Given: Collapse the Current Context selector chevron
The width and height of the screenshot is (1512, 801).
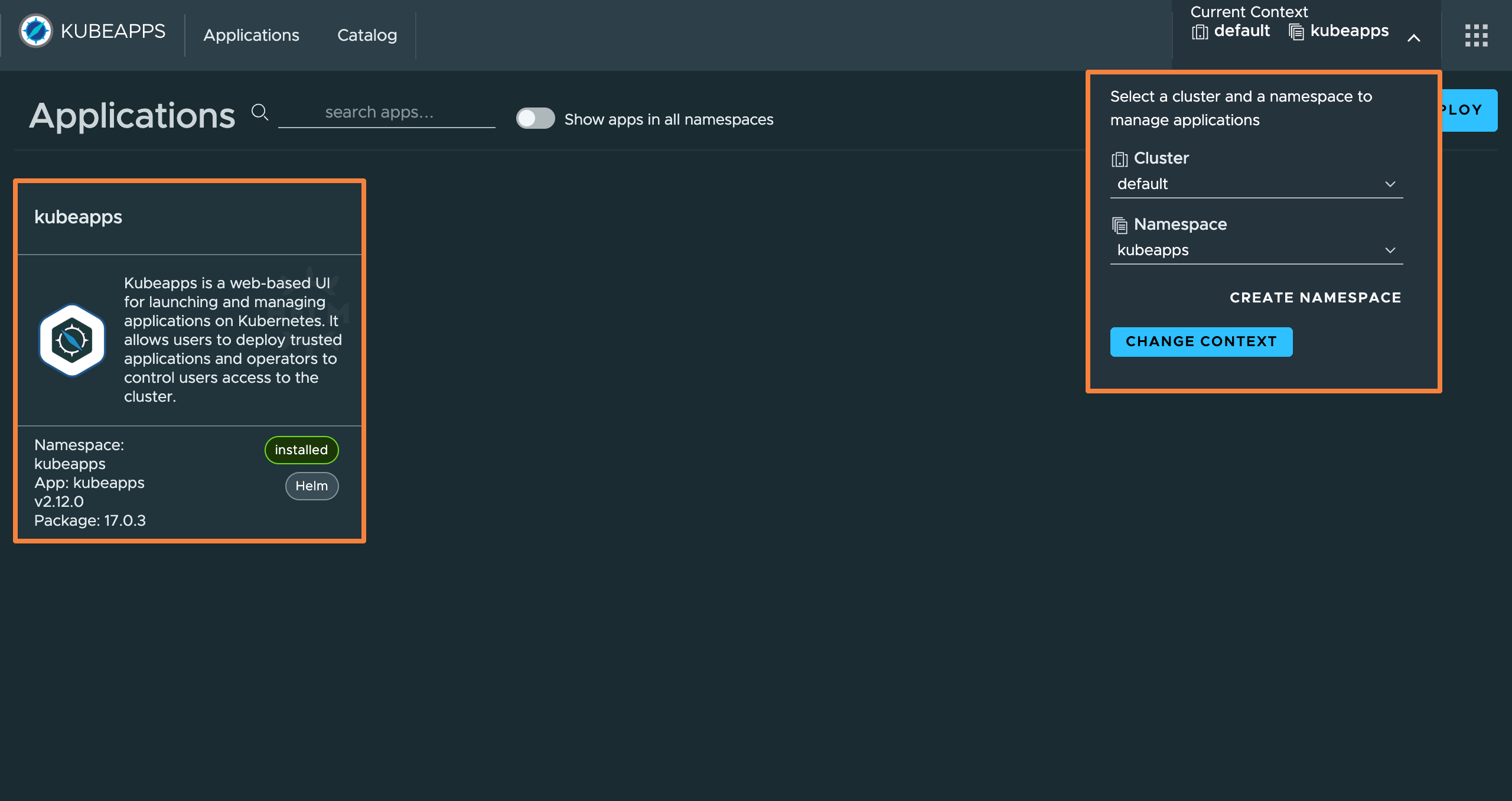Looking at the screenshot, I should [1413, 38].
